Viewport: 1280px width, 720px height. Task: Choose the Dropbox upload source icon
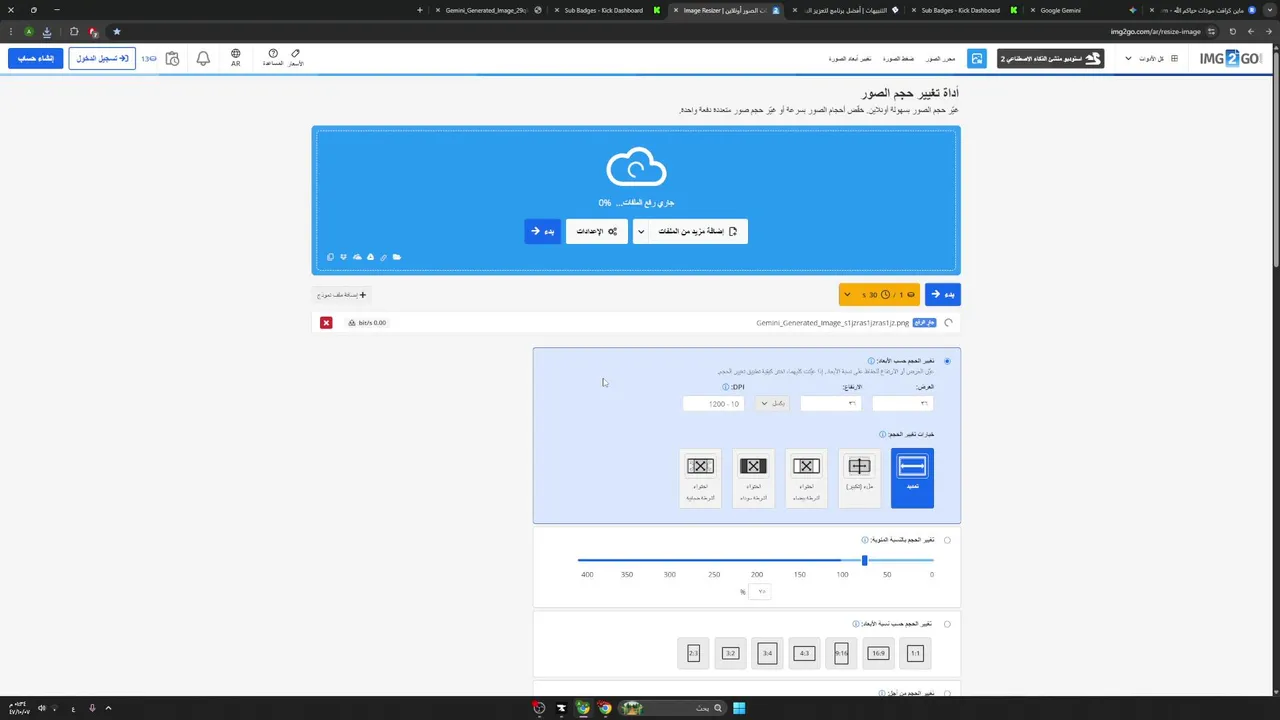click(x=343, y=257)
